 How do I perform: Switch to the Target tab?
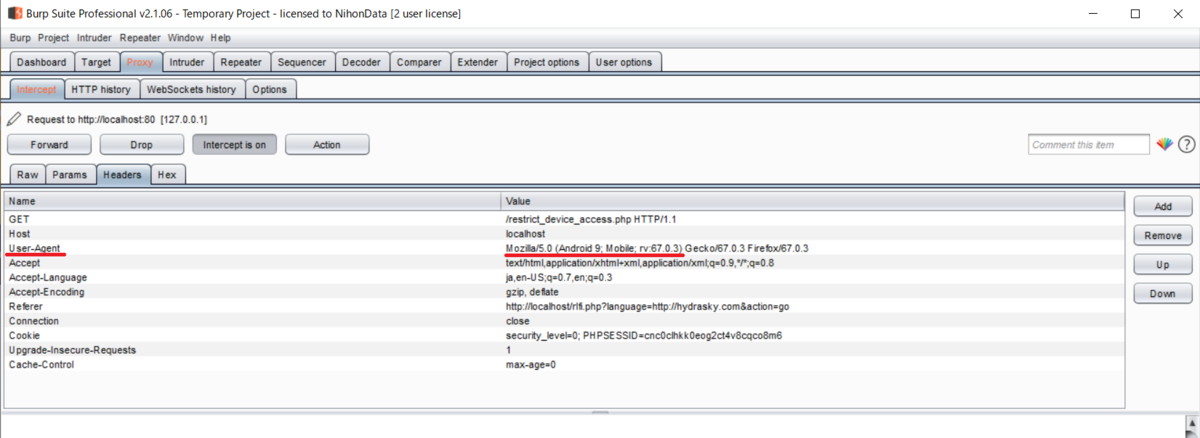[x=97, y=62]
